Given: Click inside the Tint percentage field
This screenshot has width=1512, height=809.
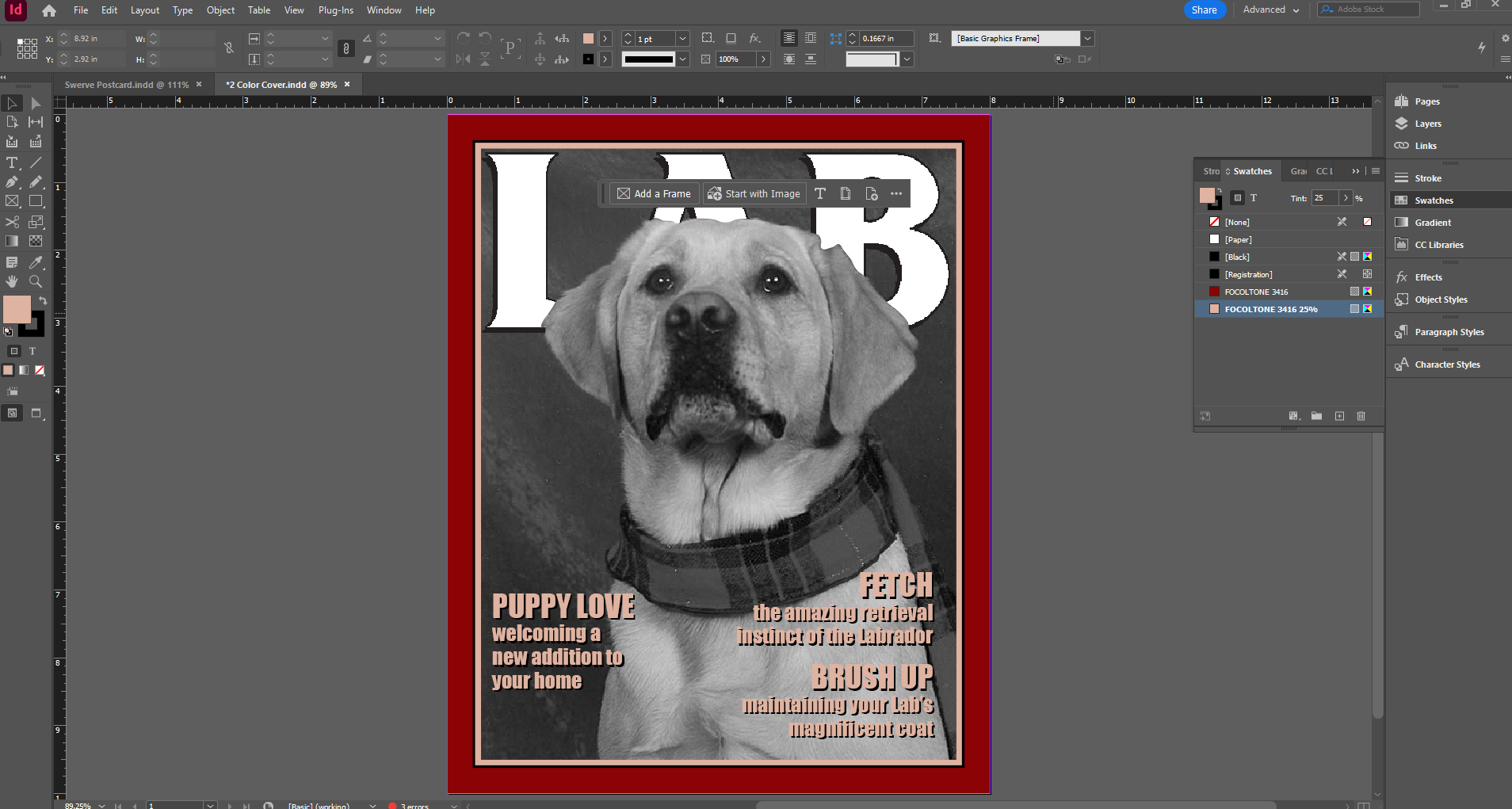Looking at the screenshot, I should pyautogui.click(x=1324, y=198).
